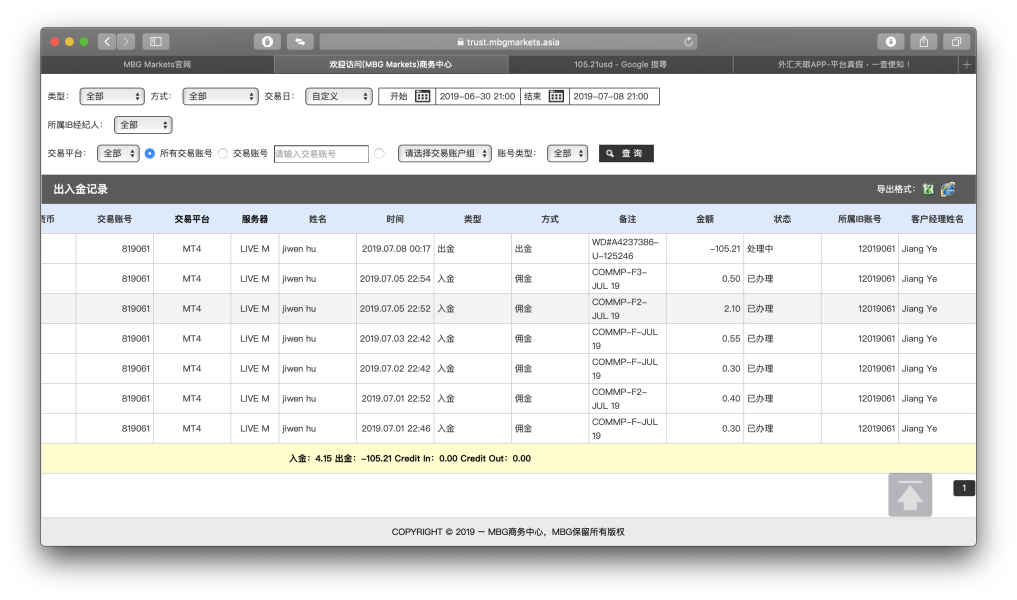Click the totals summary row text
The height and width of the screenshot is (600, 1017).
click(410, 459)
